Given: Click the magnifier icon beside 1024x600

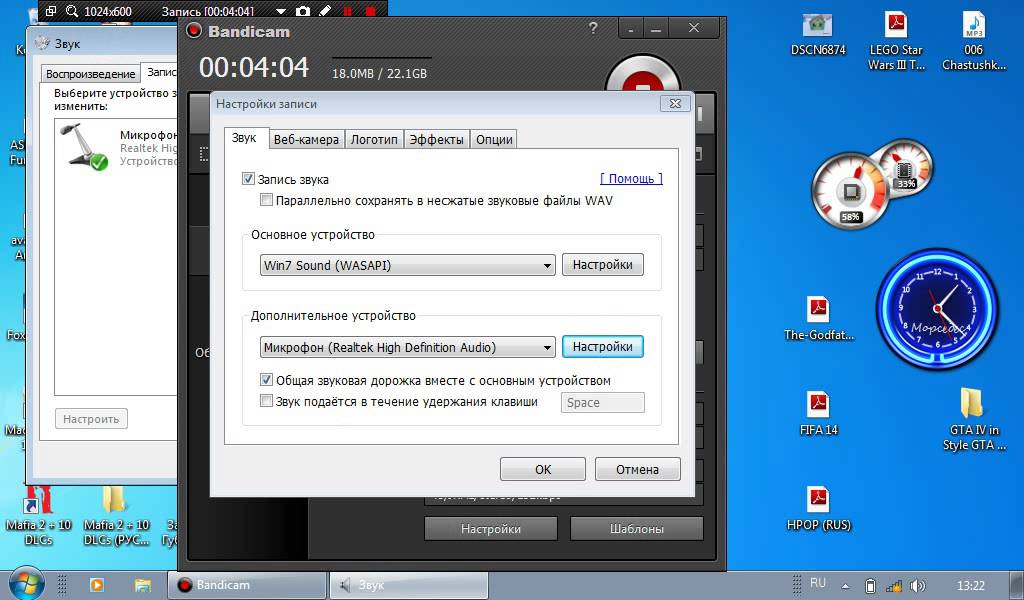Looking at the screenshot, I should [72, 10].
